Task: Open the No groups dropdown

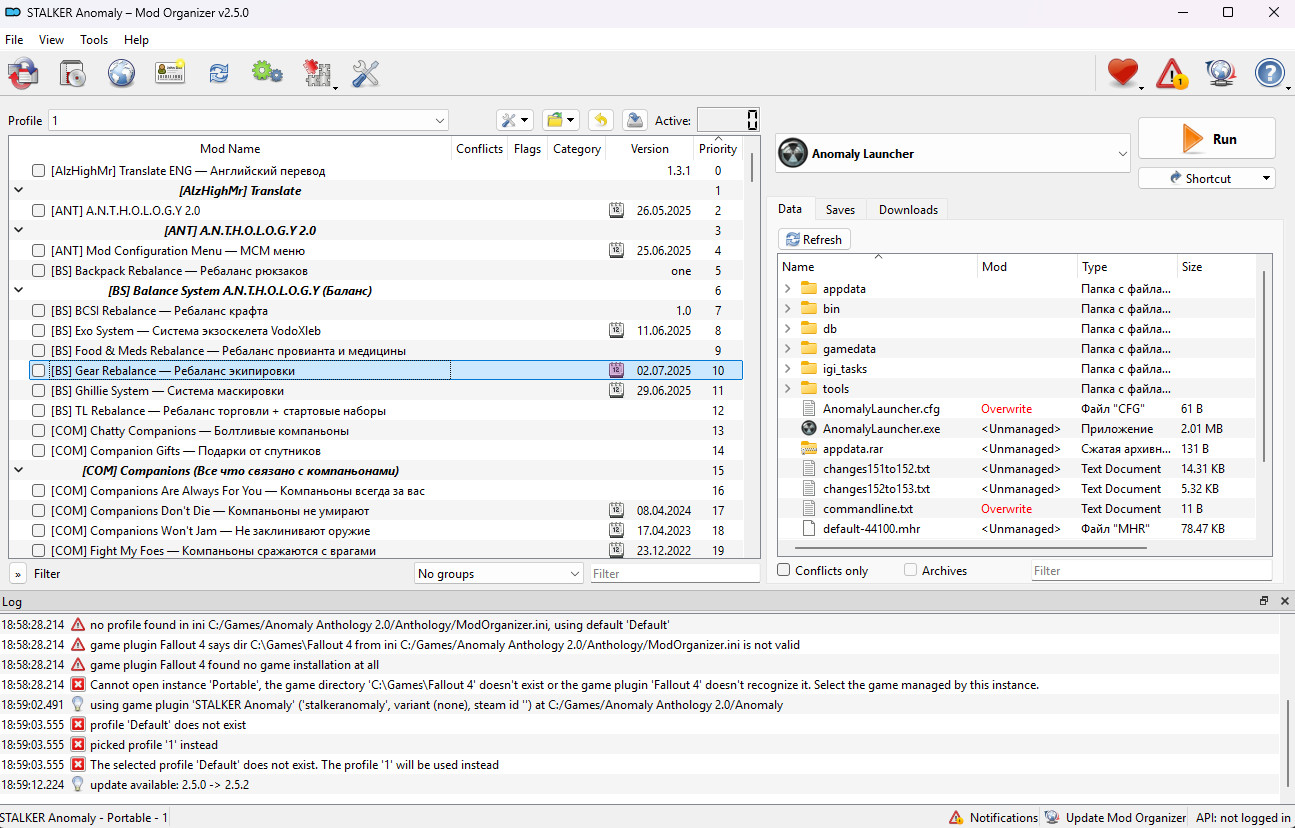Action: click(498, 574)
